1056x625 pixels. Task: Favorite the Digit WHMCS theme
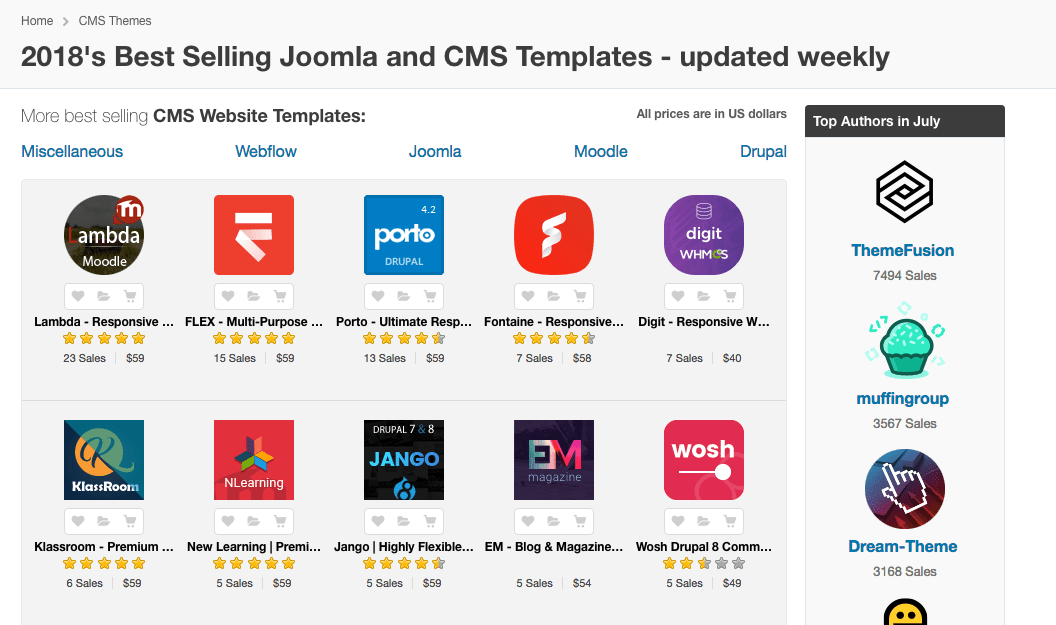pos(678,296)
